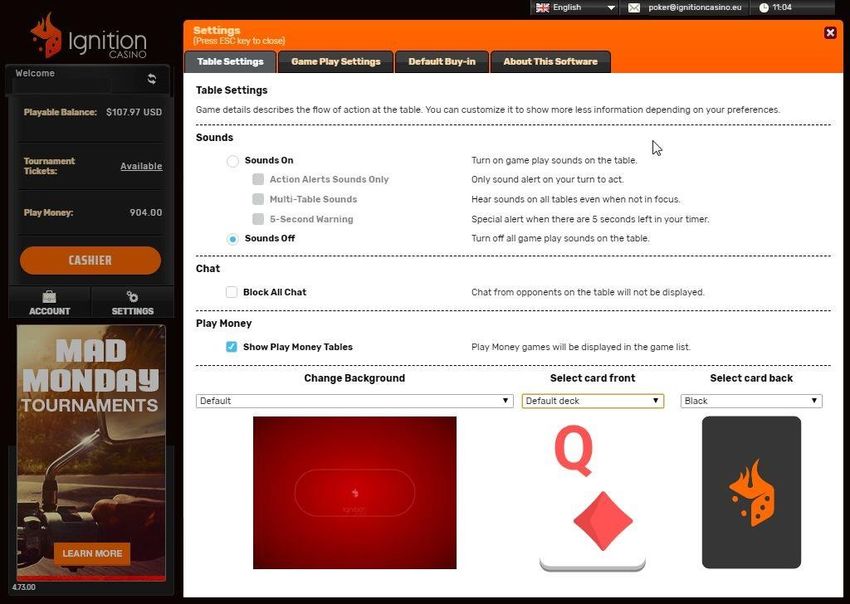Click the clock icon in top bar
Viewport: 850px width, 604px height.
pos(764,8)
